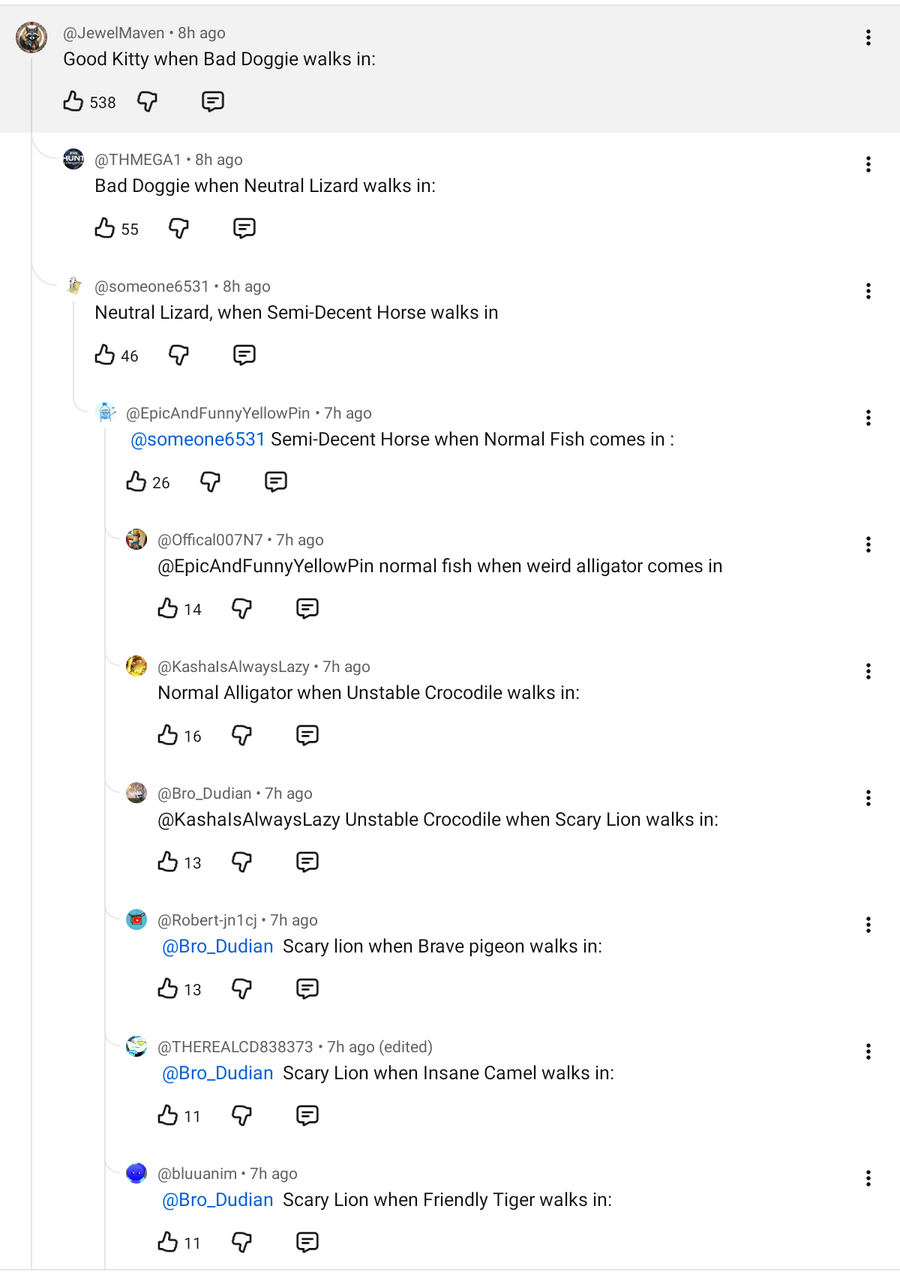Image resolution: width=900 pixels, height=1272 pixels.
Task: Visit the @KashaIsAlwaysLazy channel username
Action: pyautogui.click(x=233, y=667)
